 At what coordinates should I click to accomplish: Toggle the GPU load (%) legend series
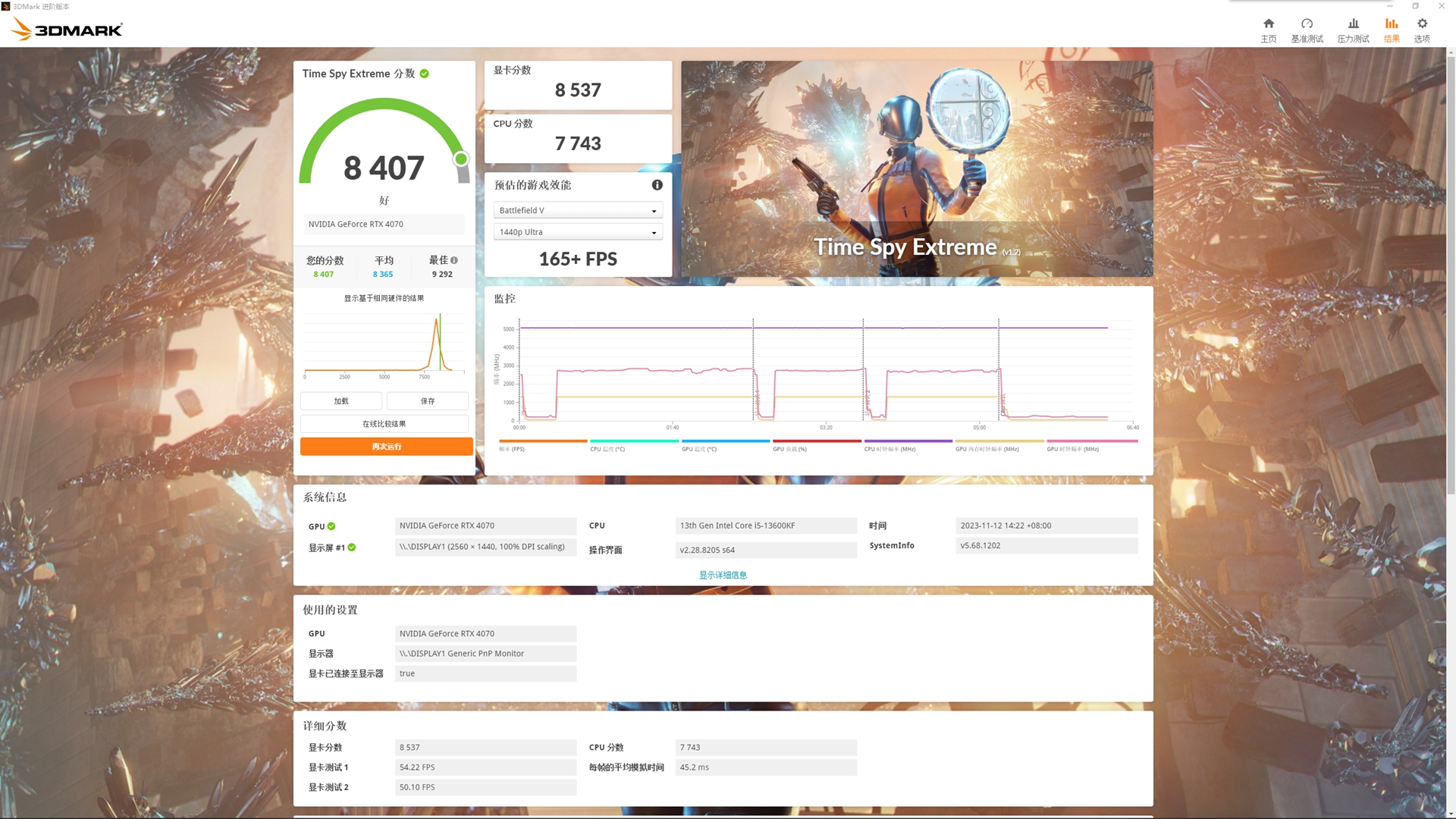coord(789,449)
